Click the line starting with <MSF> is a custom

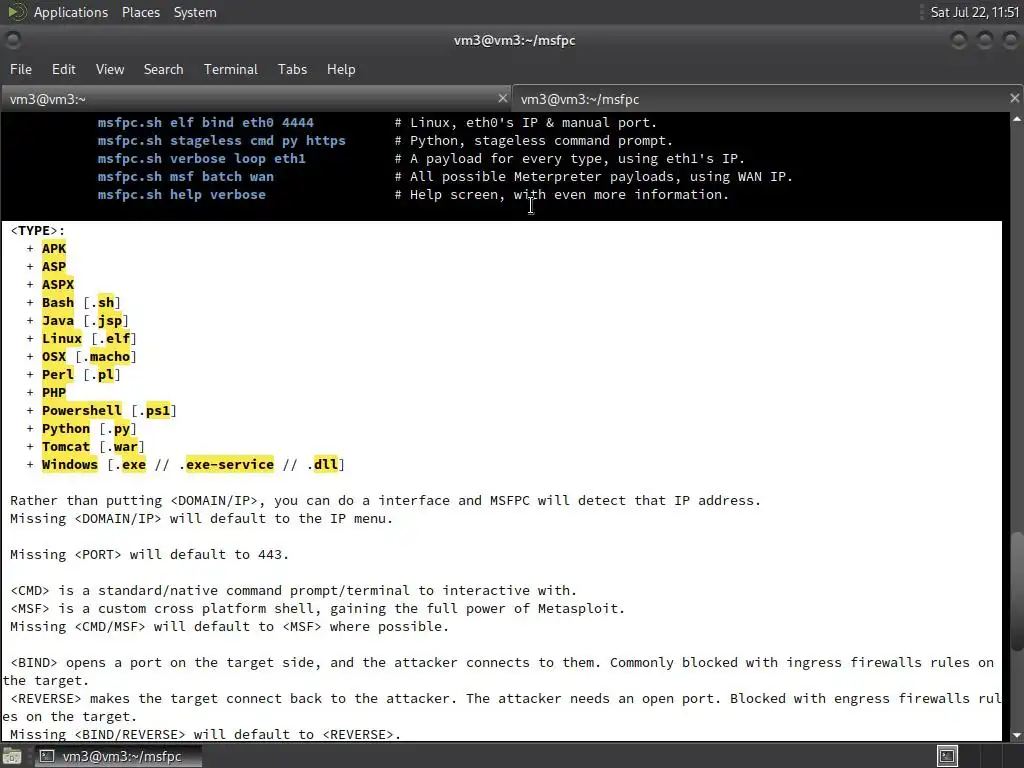(317, 609)
